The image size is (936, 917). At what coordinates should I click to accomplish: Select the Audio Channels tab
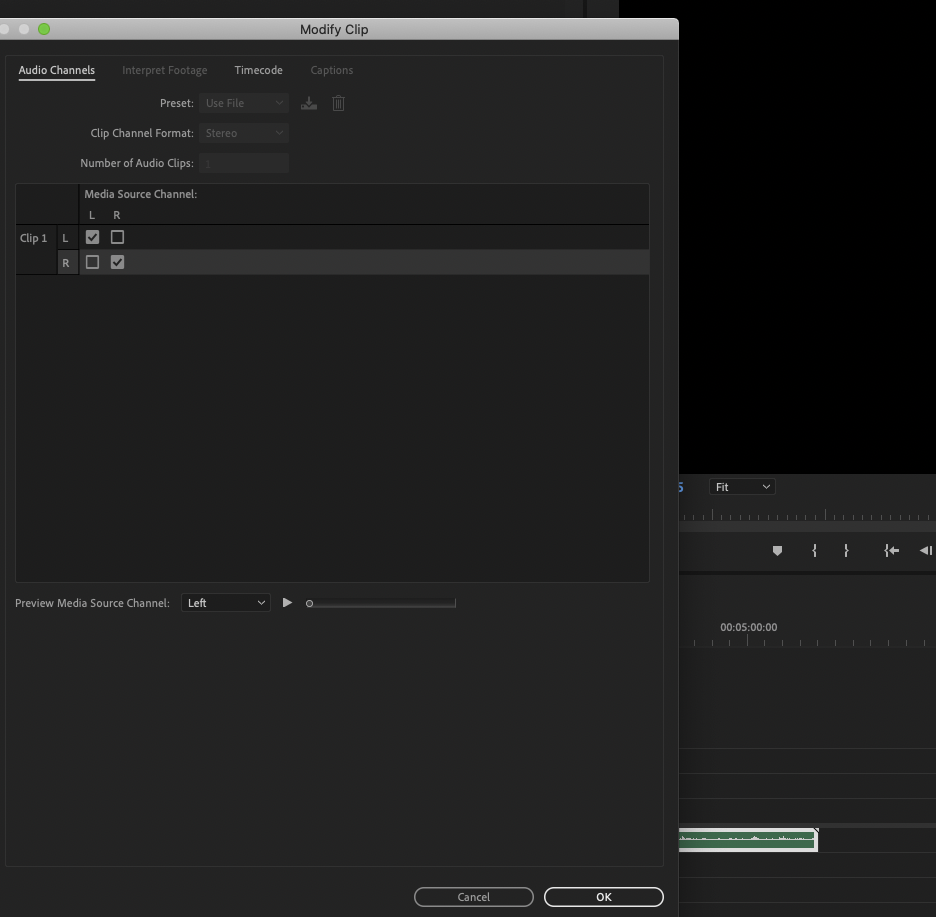(x=56, y=70)
